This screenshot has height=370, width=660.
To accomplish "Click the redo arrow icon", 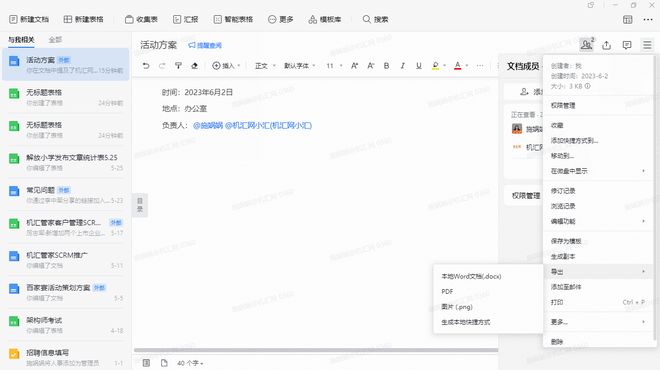I will coord(162,66).
